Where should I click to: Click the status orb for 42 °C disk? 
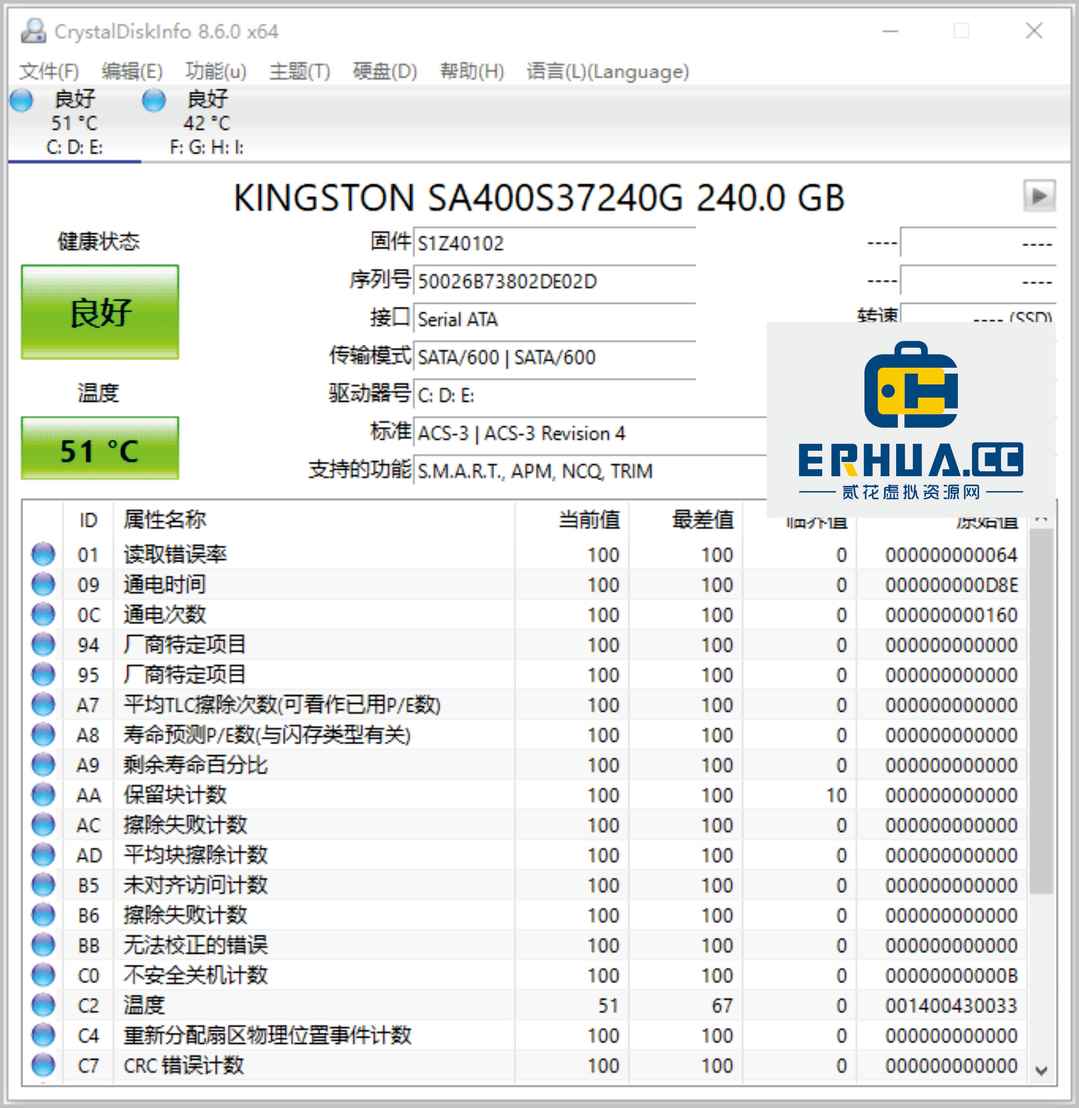coord(153,101)
